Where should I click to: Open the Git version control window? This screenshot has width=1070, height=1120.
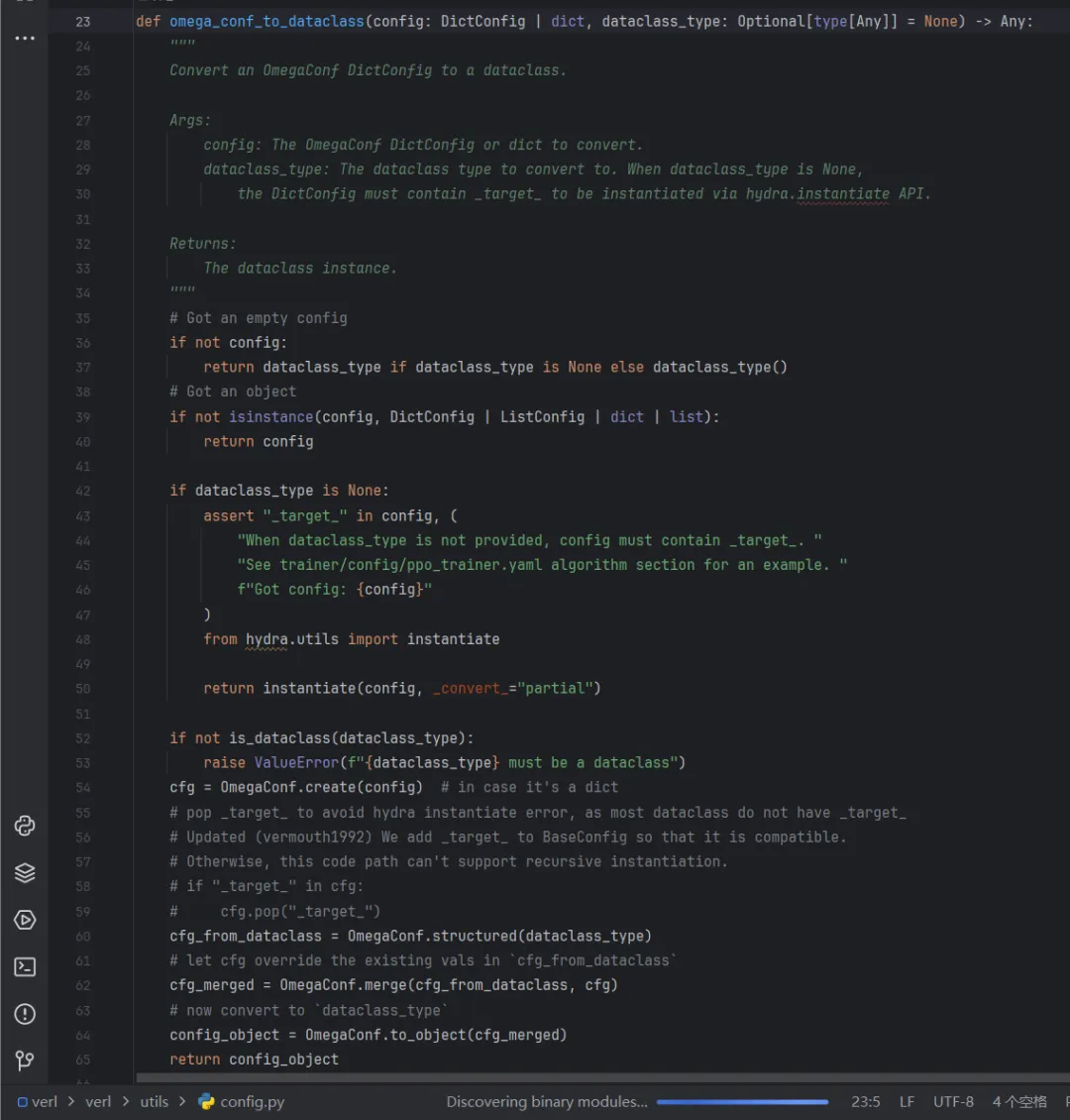[25, 1060]
